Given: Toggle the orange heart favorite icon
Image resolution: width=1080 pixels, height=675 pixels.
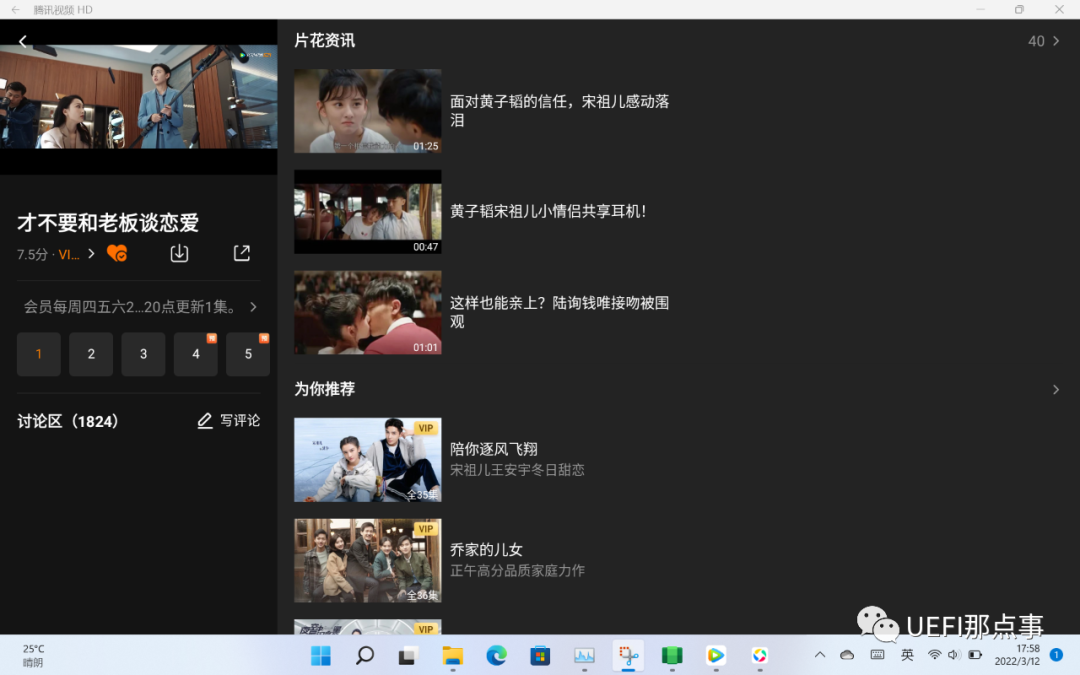Looking at the screenshot, I should pyautogui.click(x=117, y=254).
